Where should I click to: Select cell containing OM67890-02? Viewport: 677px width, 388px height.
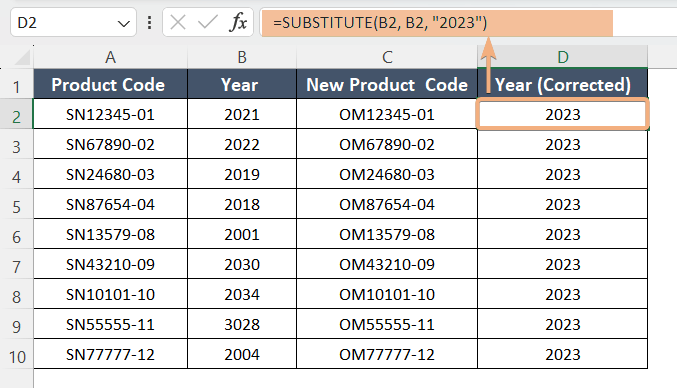(x=387, y=144)
